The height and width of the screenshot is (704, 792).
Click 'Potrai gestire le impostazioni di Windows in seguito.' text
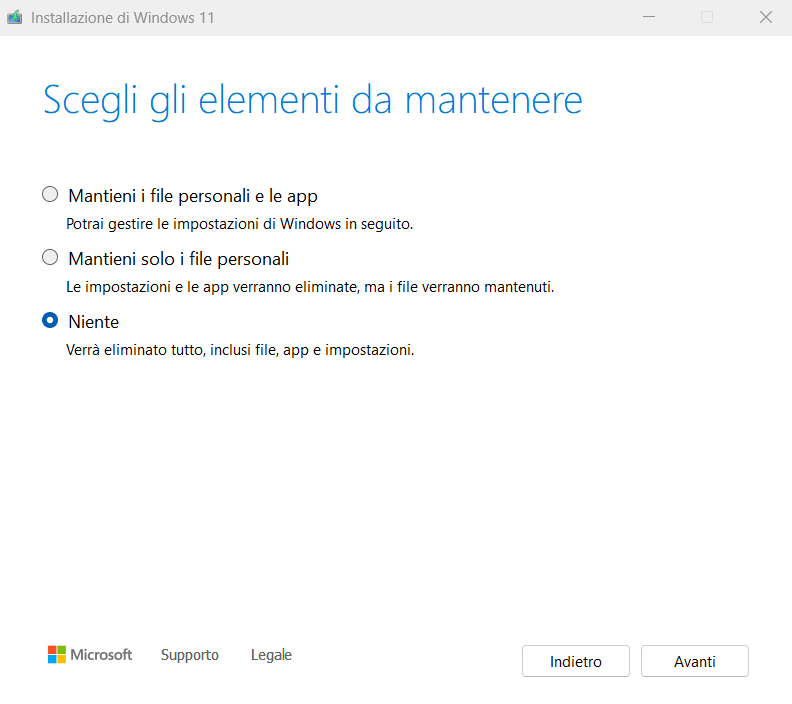pyautogui.click(x=239, y=224)
